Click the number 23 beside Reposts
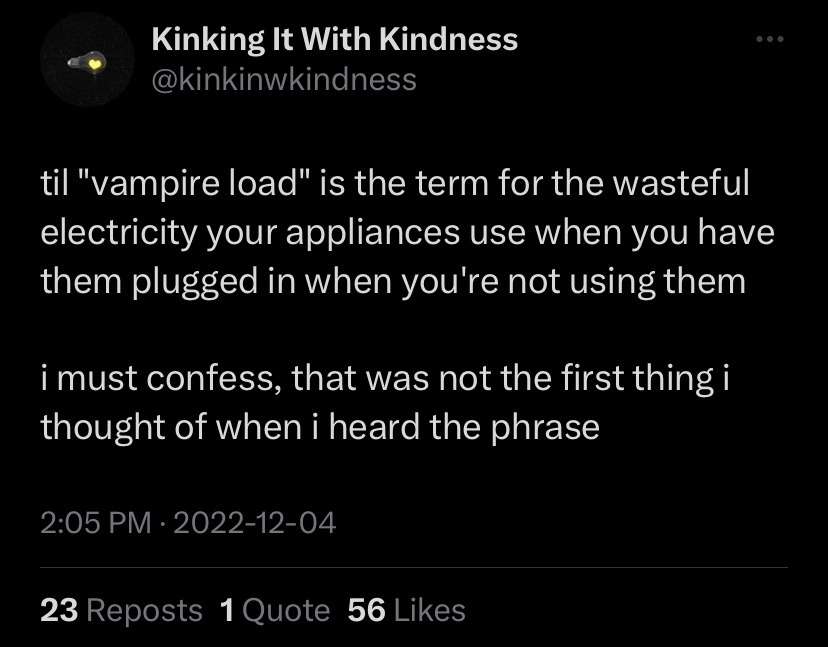The width and height of the screenshot is (828, 647). pyautogui.click(x=59, y=609)
